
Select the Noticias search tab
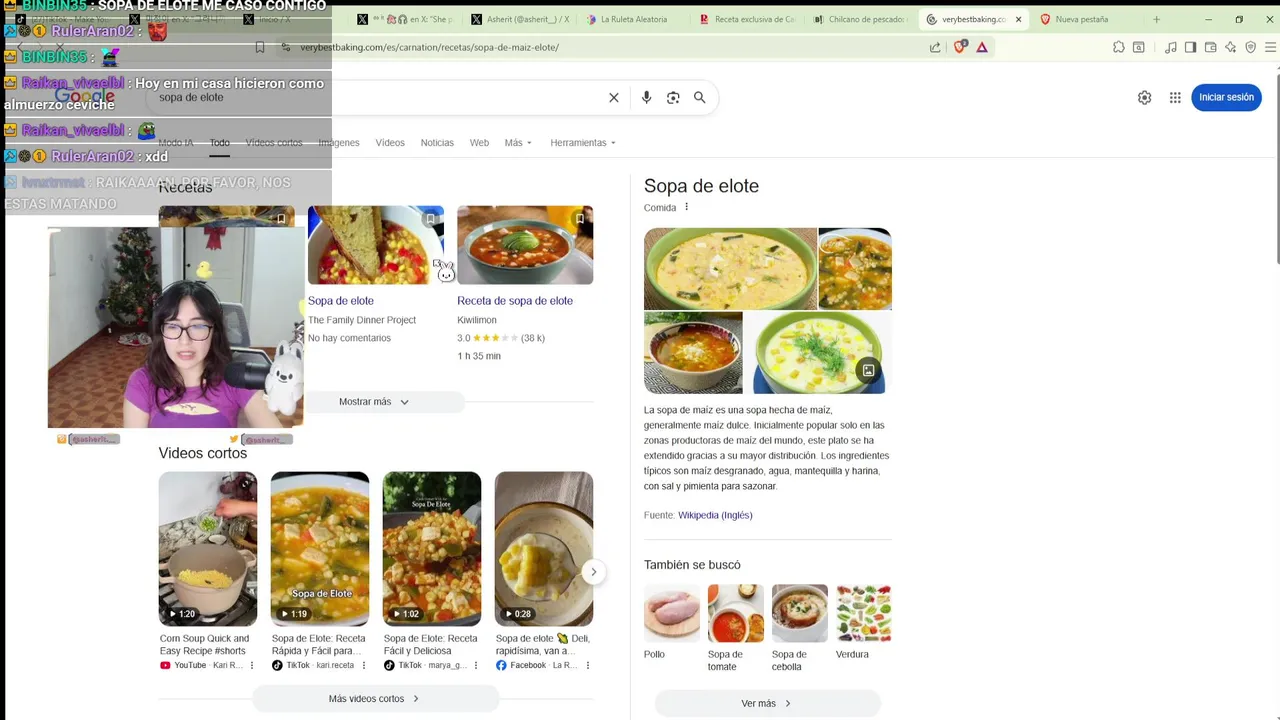pos(437,143)
